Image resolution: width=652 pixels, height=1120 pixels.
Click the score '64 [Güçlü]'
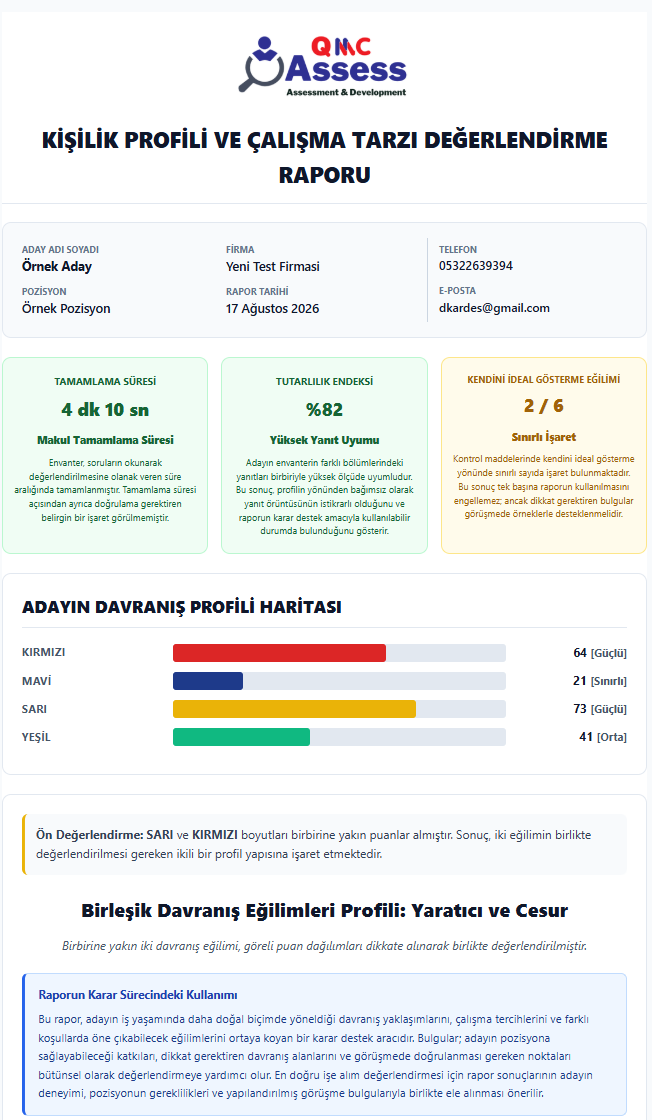click(600, 653)
